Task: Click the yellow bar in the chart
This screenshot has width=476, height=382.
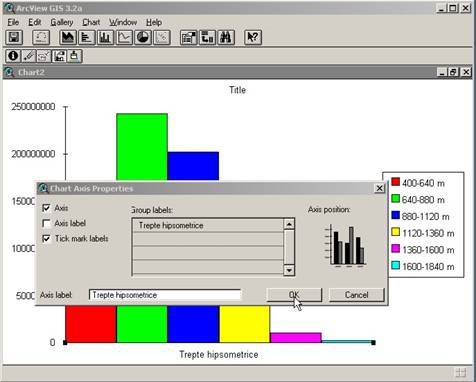Action: coord(245,324)
